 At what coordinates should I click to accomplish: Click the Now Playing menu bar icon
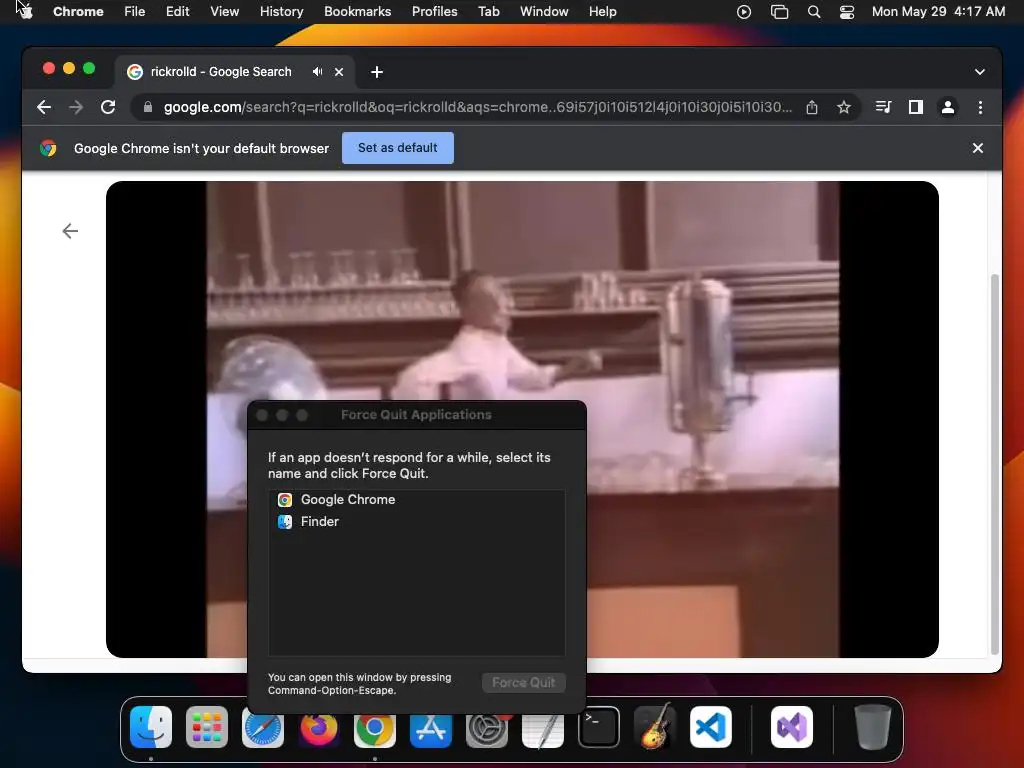(x=744, y=12)
